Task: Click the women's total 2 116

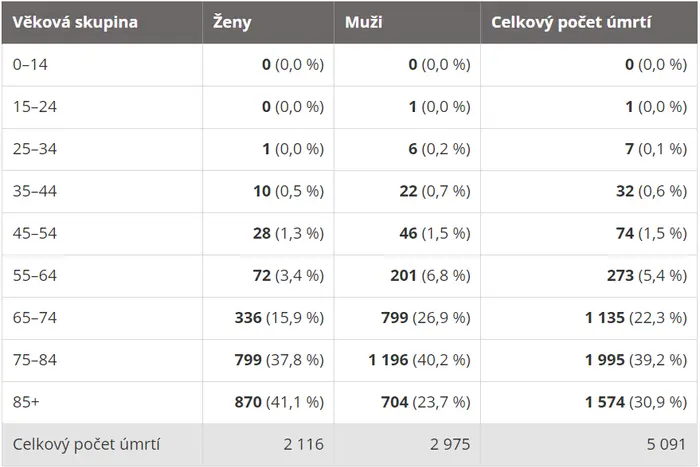Action: (304, 444)
